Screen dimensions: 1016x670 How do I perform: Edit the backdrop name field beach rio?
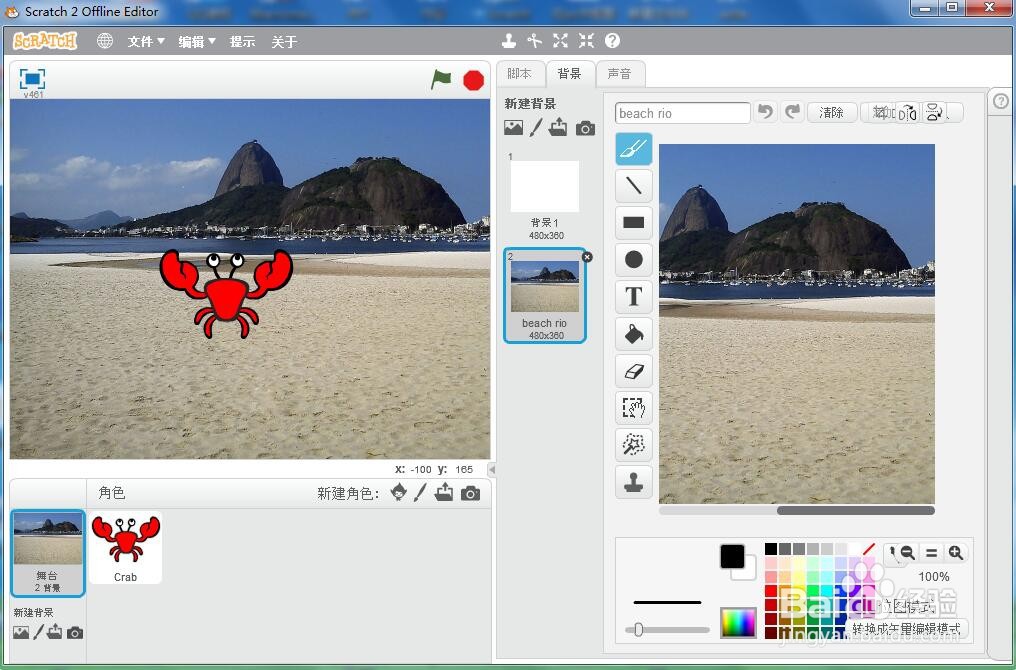pos(682,113)
